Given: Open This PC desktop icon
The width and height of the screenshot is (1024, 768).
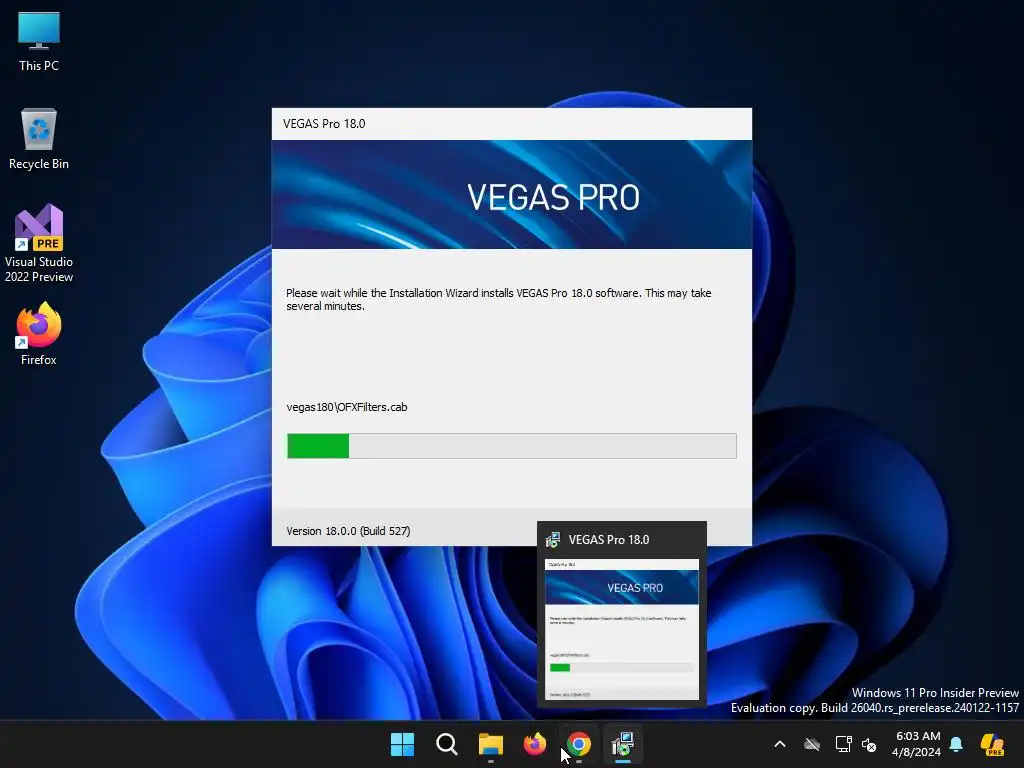Looking at the screenshot, I should point(39,41).
